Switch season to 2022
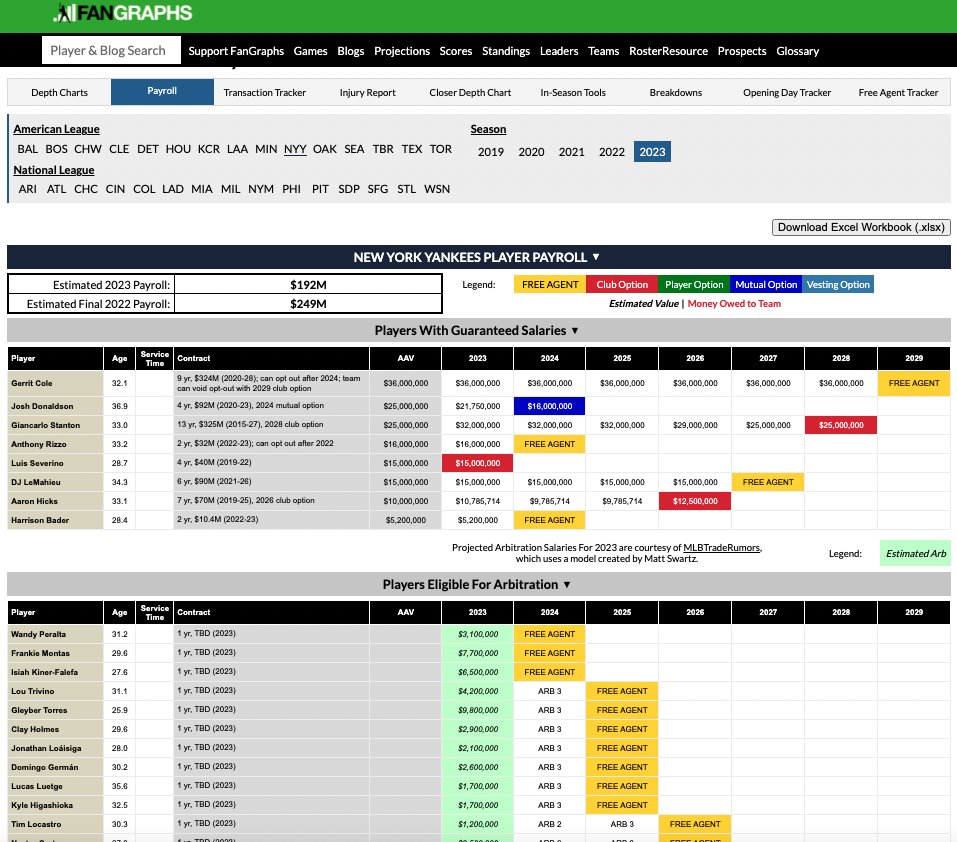Image resolution: width=957 pixels, height=842 pixels. [612, 152]
